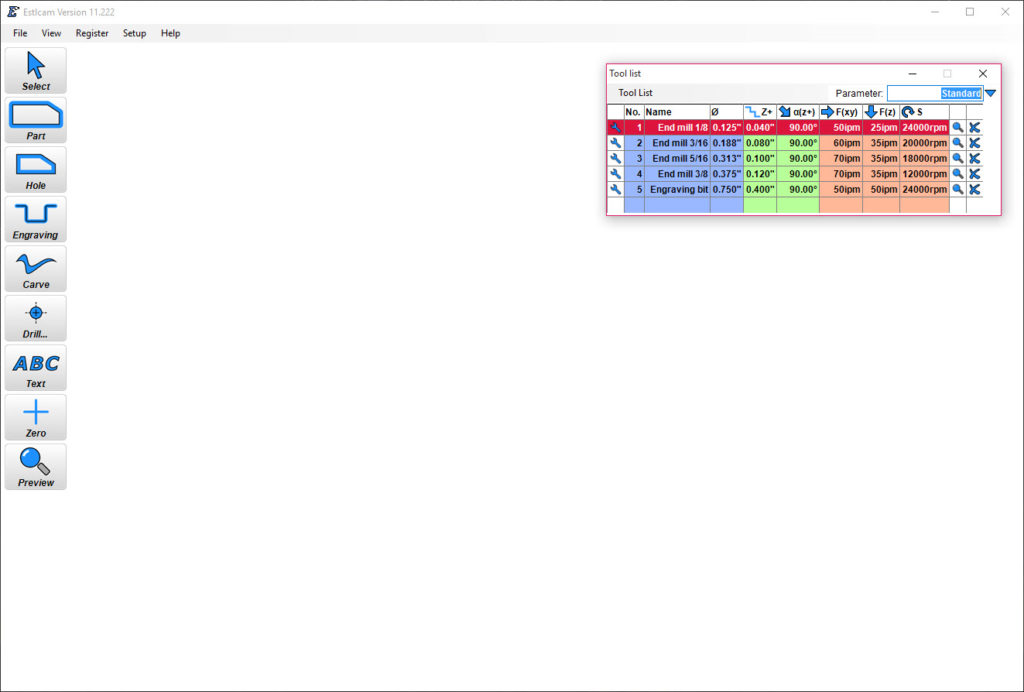The image size is (1024, 692).
Task: Click magnifier icon for Engraving bit
Action: [x=957, y=189]
